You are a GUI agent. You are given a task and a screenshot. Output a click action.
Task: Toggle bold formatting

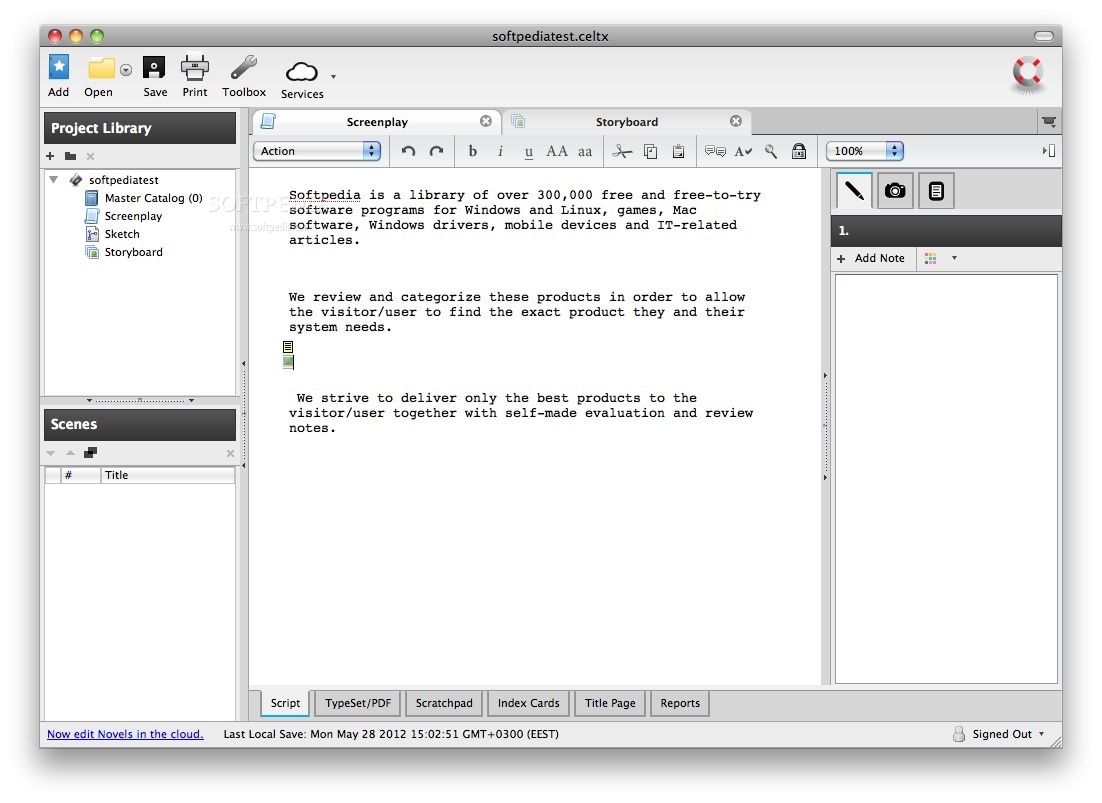(x=473, y=151)
